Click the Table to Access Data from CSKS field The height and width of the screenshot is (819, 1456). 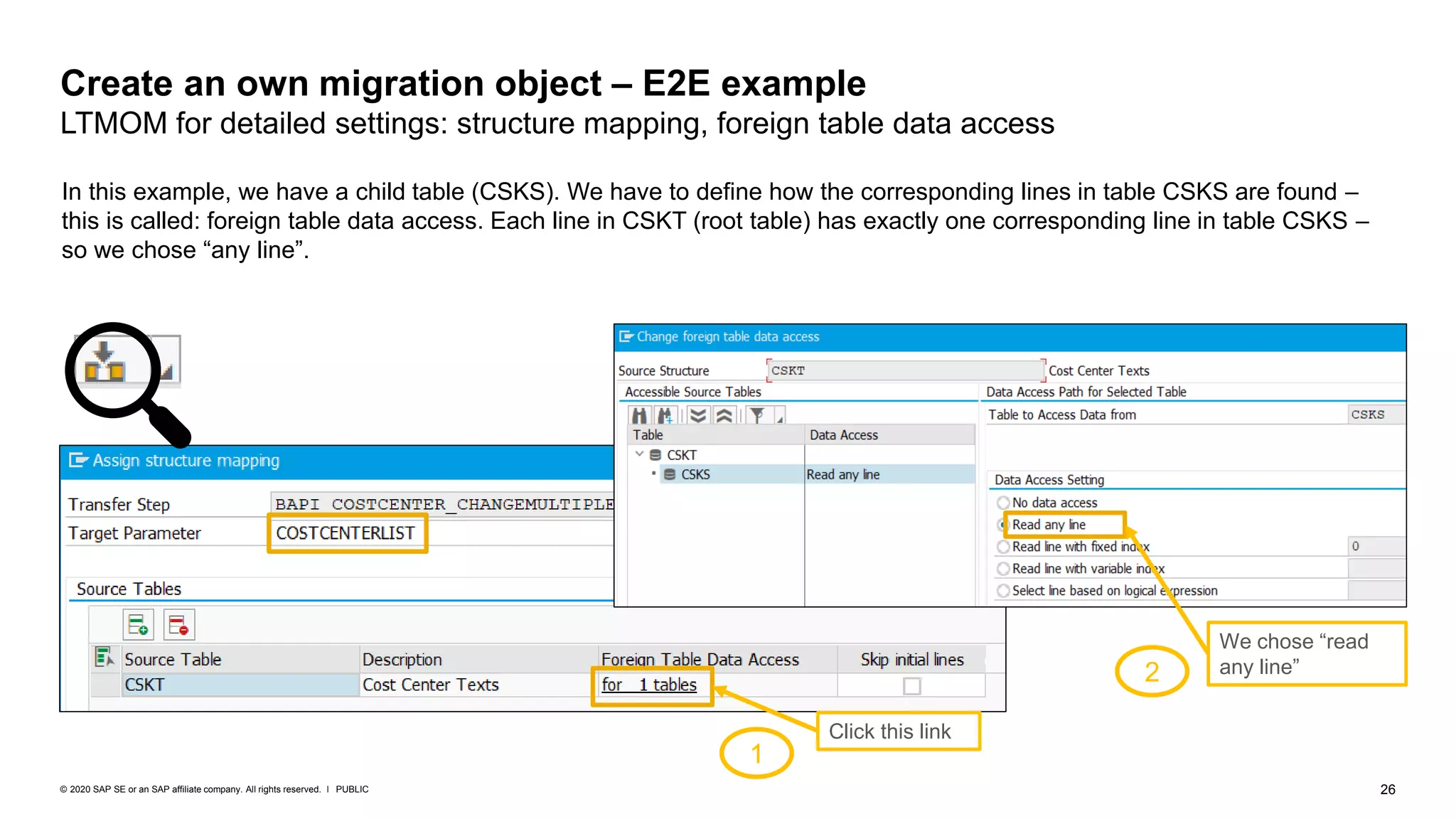pos(1376,414)
